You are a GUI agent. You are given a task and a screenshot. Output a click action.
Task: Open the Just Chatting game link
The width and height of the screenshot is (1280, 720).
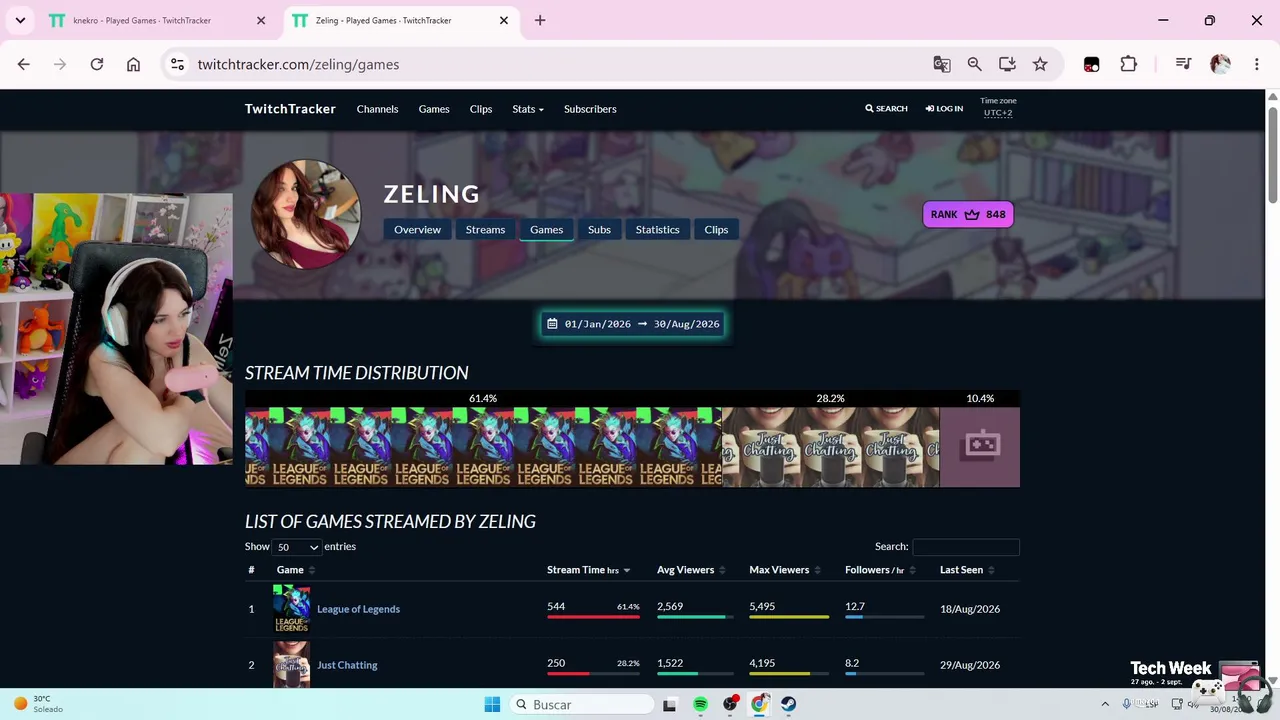point(347,665)
